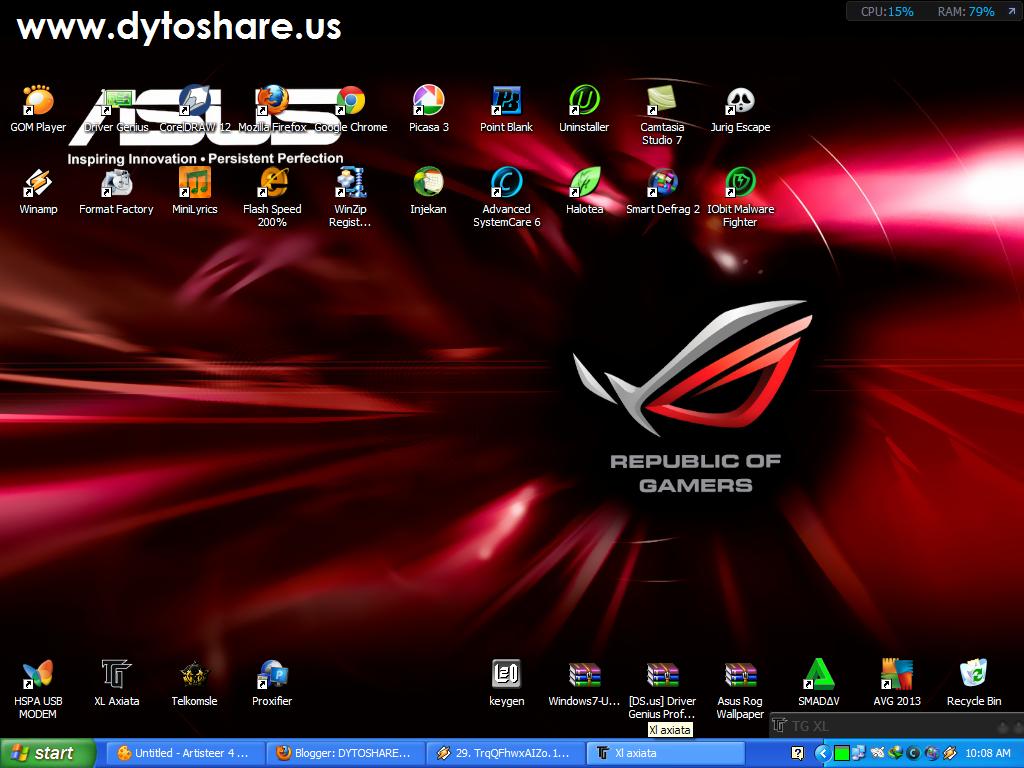Select WinZip Registry desktop icon
The image size is (1024, 768).
(x=351, y=197)
